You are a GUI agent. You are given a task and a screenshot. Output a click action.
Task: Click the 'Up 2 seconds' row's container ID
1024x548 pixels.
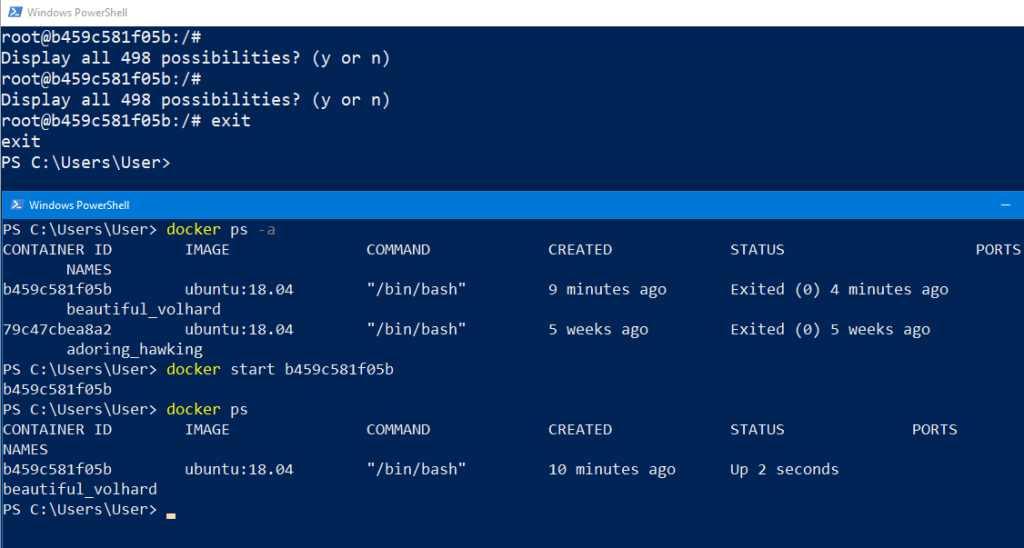(x=57, y=470)
